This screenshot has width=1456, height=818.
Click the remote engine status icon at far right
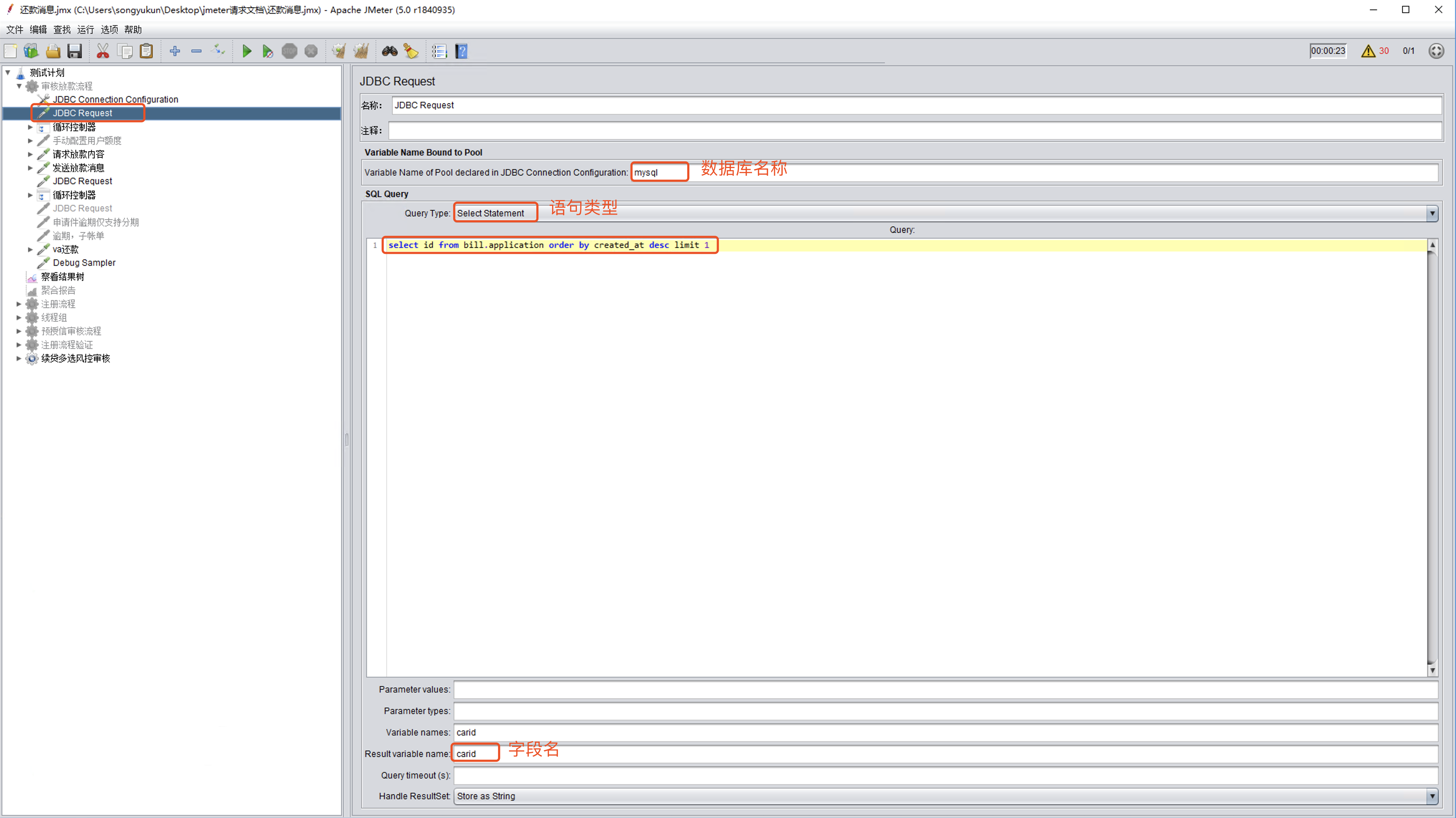pyautogui.click(x=1436, y=51)
